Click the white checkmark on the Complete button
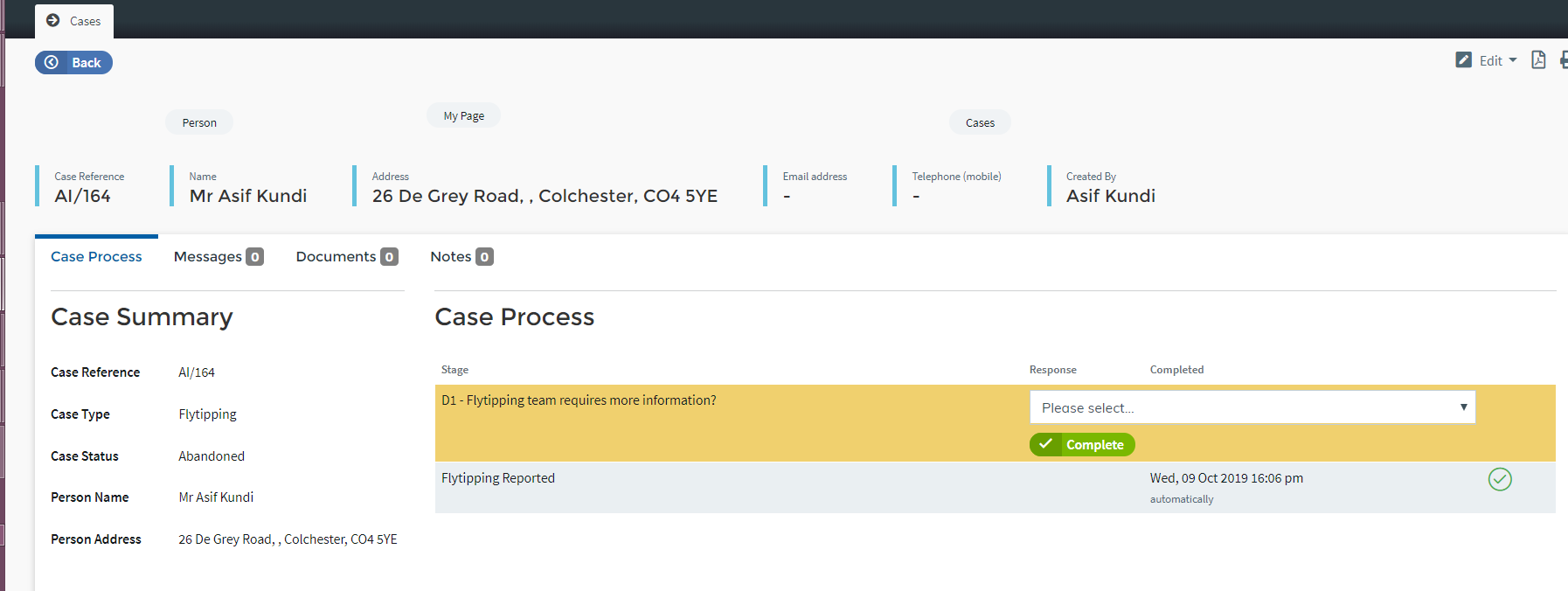 (x=1045, y=444)
